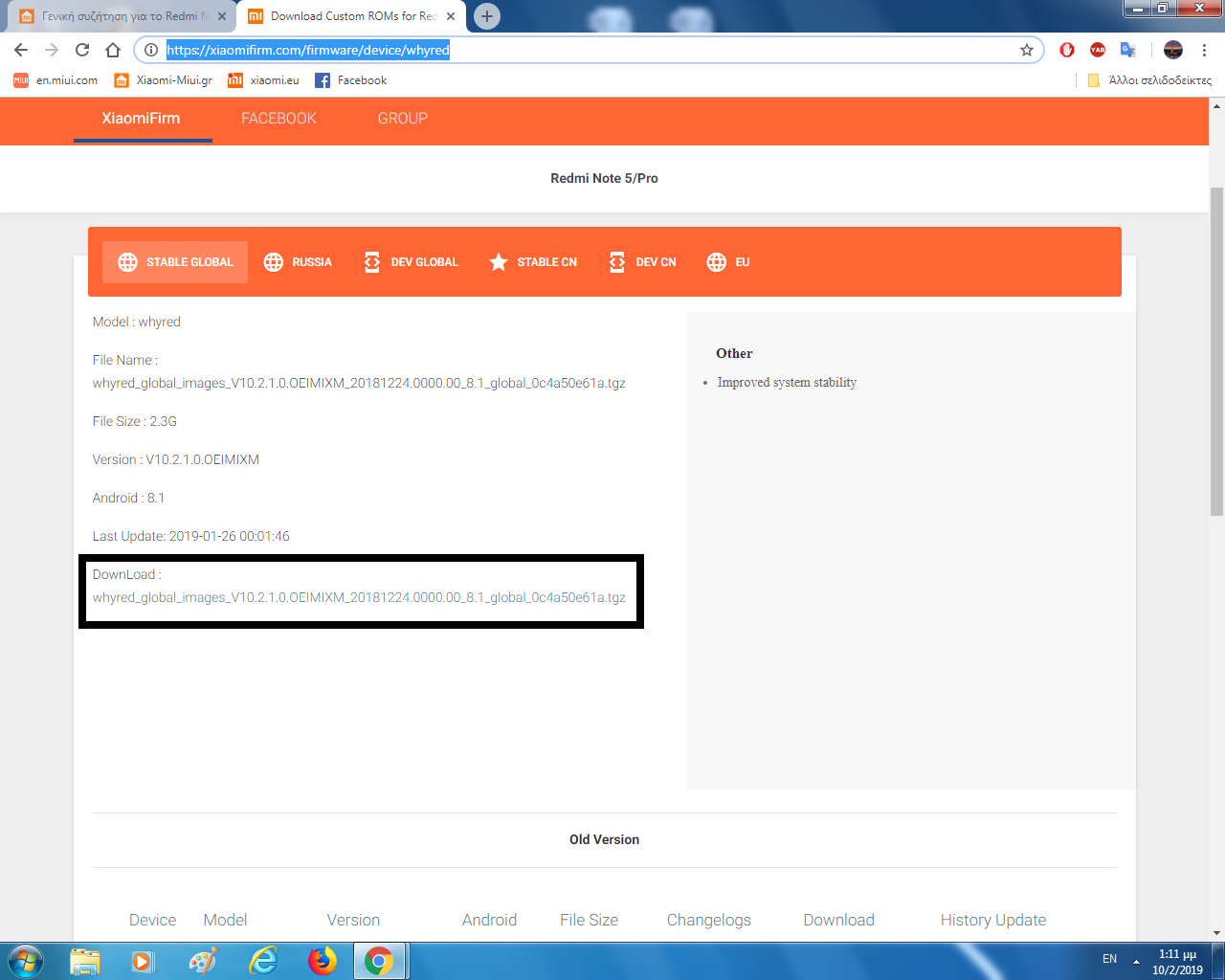The height and width of the screenshot is (980, 1225).
Task: Open the Chrome profile avatar
Action: click(1173, 50)
